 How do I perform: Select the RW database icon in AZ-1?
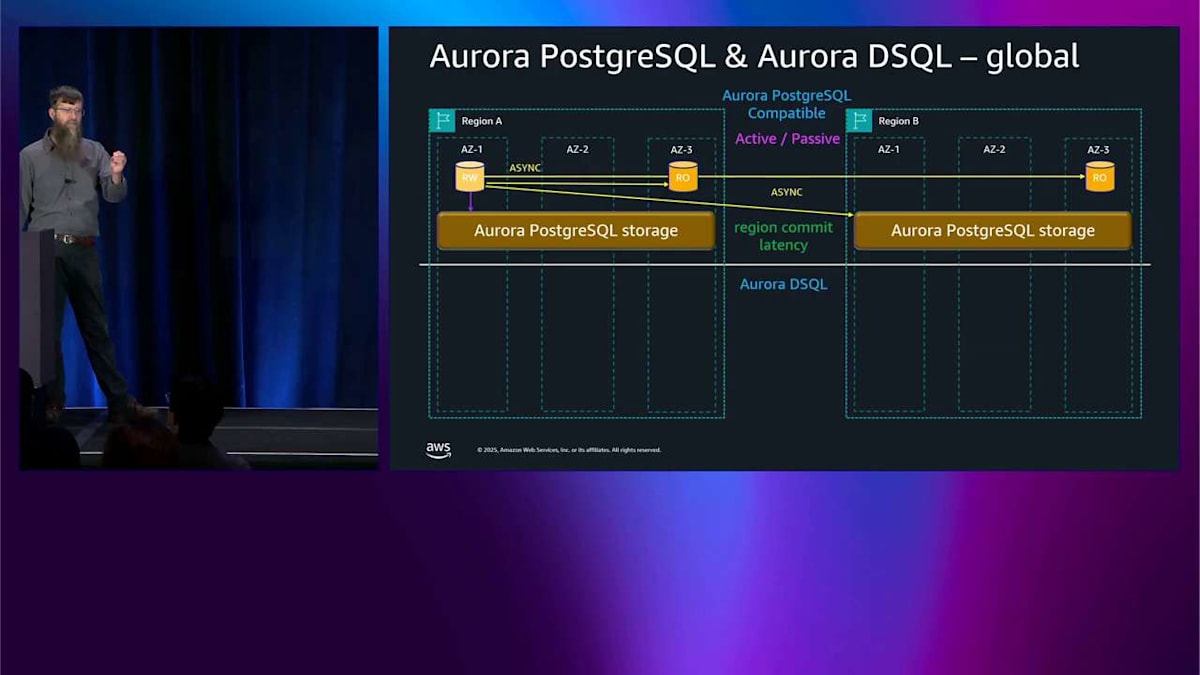point(470,176)
